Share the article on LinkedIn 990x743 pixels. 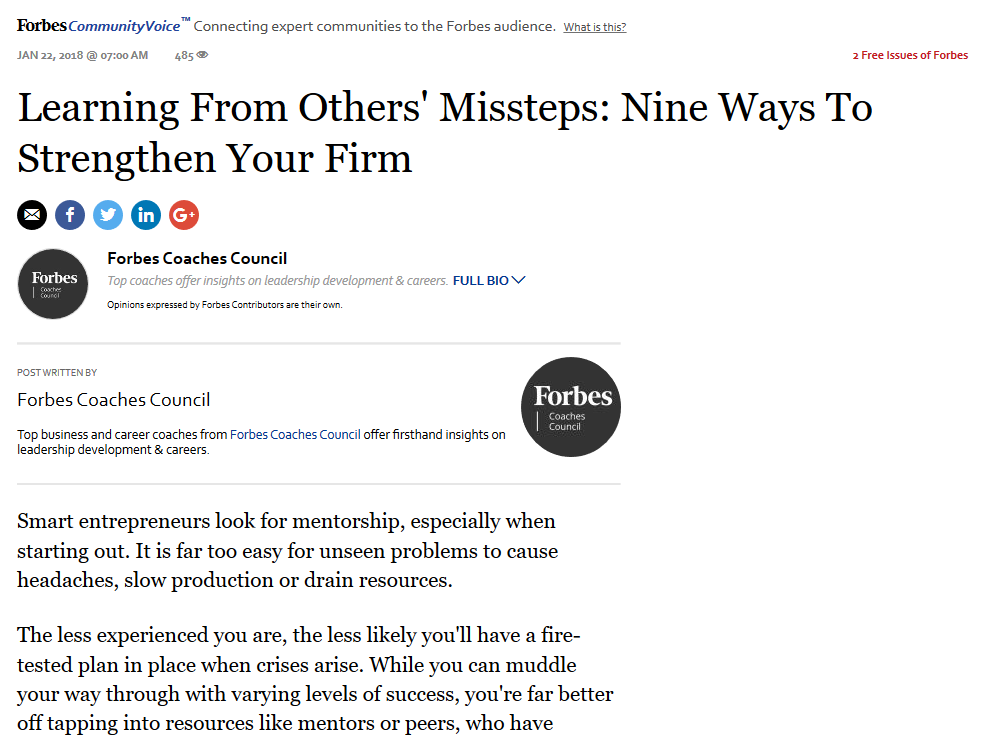146,215
